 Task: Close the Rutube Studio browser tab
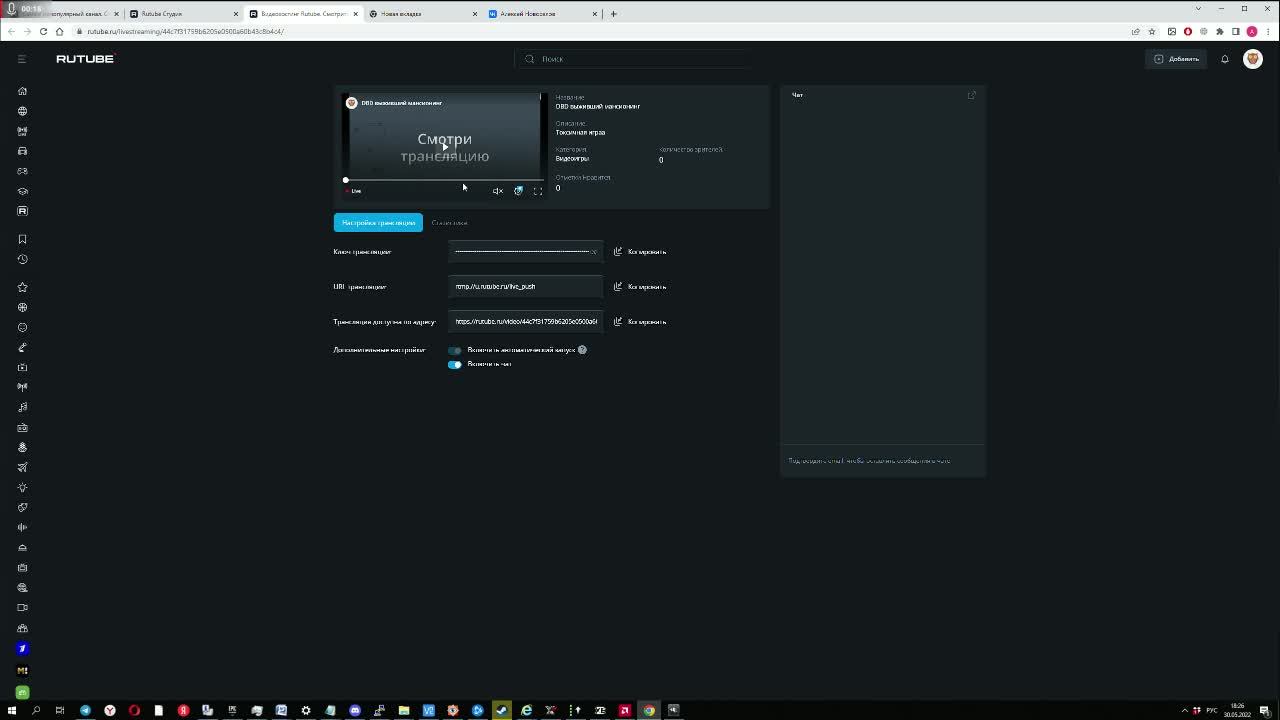tap(236, 14)
